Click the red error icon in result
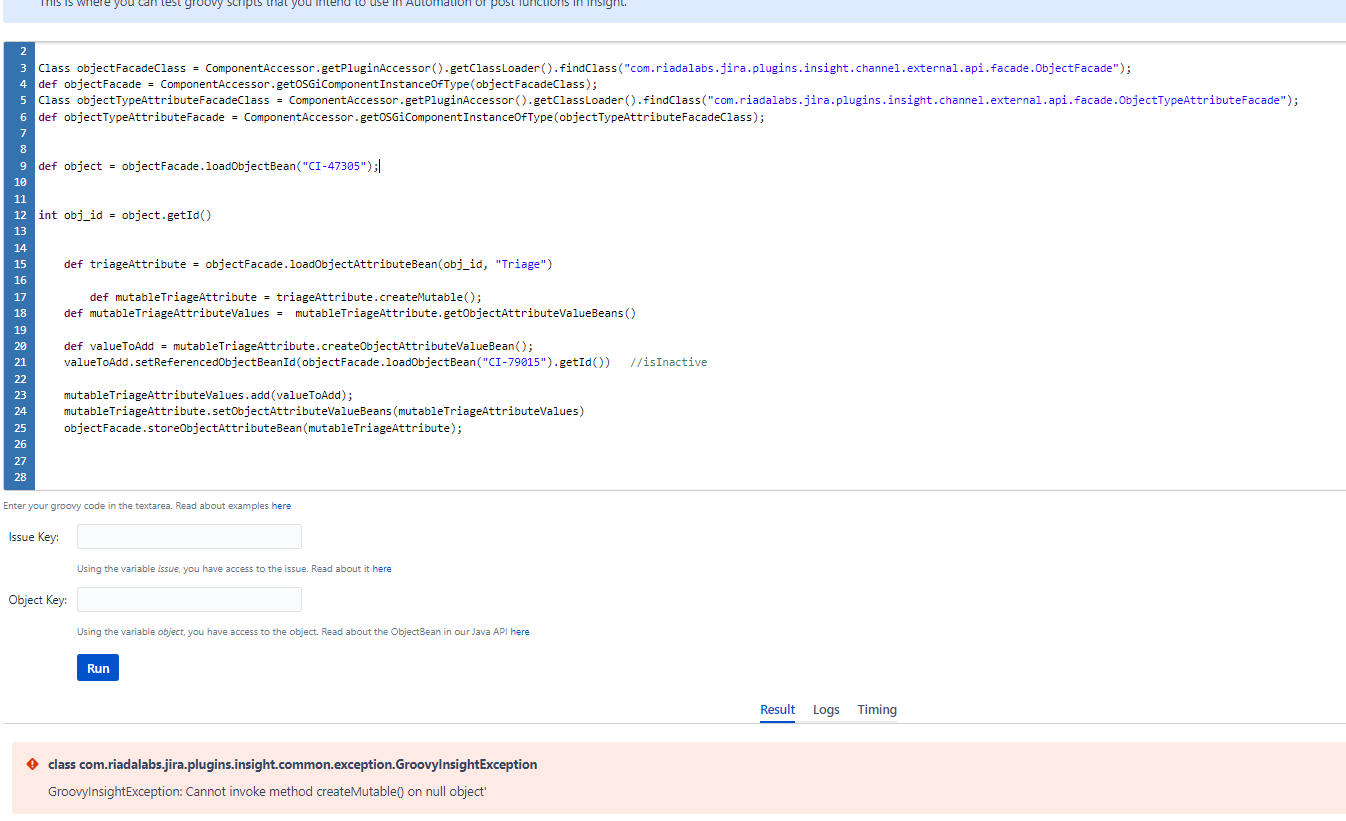Screen dimensions: 1346x821 tap(33, 764)
